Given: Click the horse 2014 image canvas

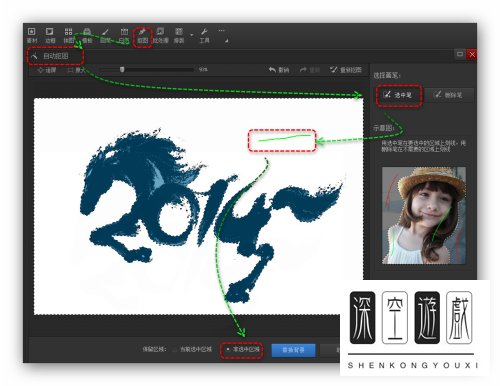Looking at the screenshot, I should (x=198, y=206).
